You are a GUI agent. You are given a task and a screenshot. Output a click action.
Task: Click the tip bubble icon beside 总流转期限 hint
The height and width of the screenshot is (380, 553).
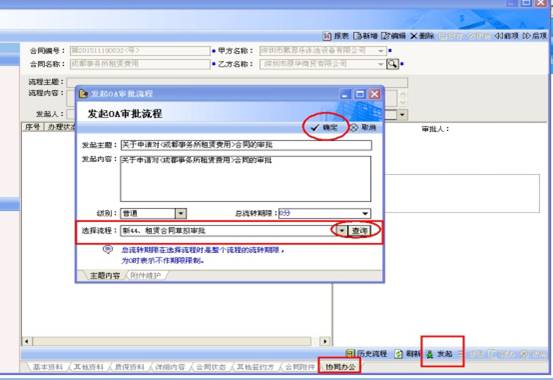pos(108,250)
